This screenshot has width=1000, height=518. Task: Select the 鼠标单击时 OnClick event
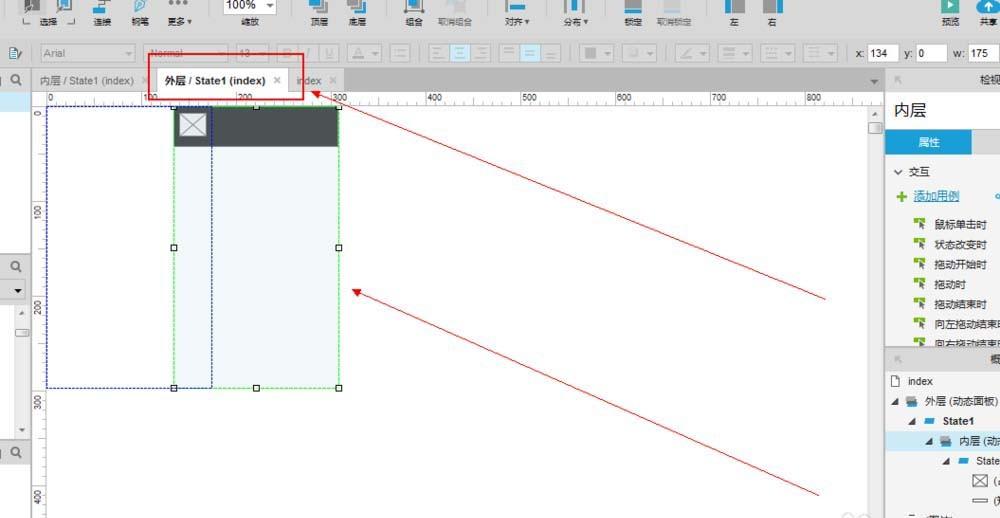point(960,225)
